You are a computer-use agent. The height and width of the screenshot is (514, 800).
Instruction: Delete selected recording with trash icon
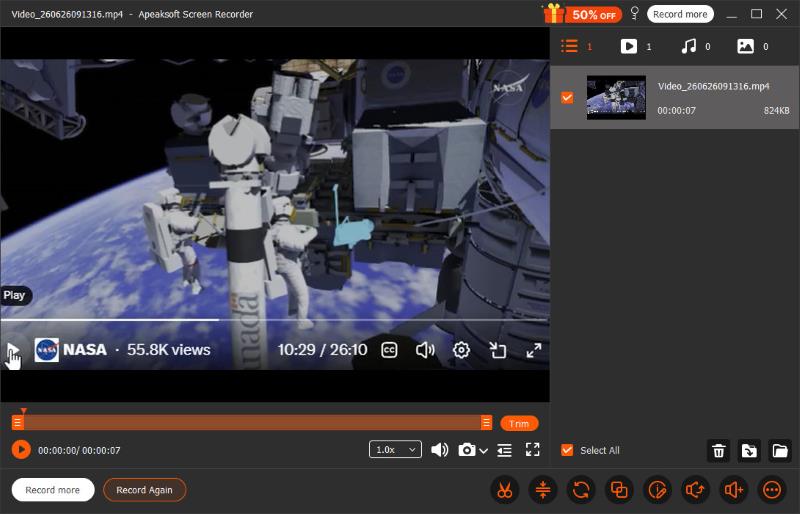pyautogui.click(x=718, y=451)
